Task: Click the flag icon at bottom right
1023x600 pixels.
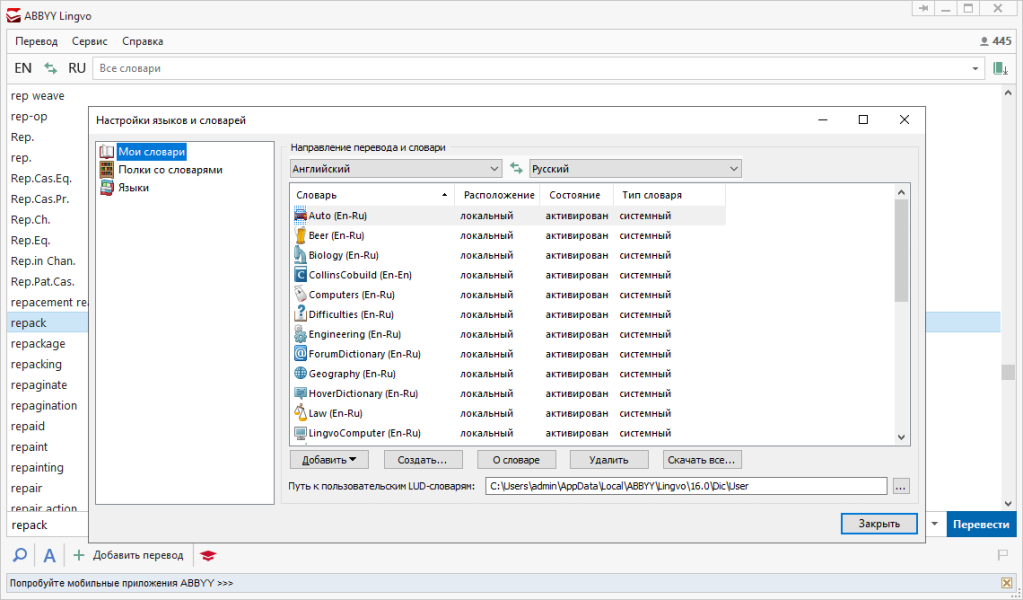Action: point(1003,556)
